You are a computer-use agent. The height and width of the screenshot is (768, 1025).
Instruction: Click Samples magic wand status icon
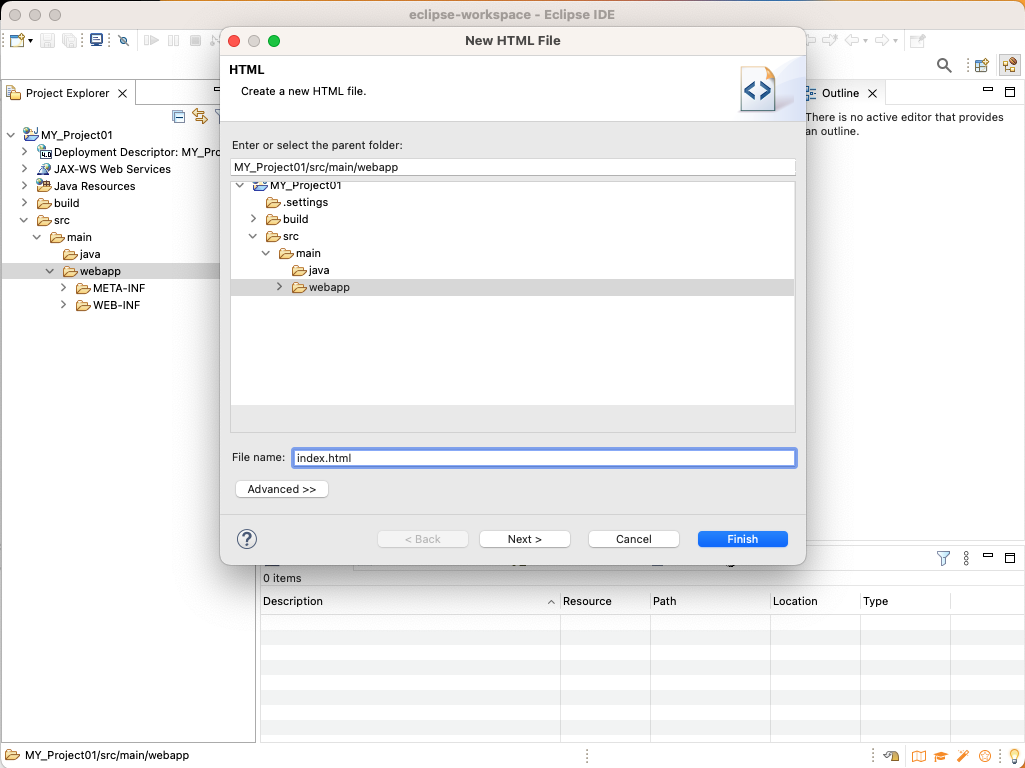(963, 756)
